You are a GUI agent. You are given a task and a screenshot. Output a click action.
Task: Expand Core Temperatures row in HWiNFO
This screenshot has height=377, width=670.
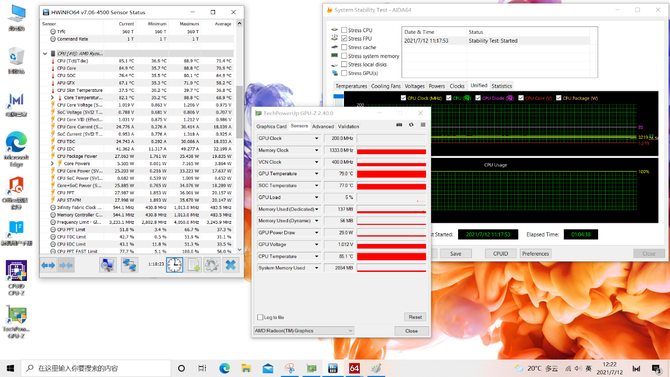tap(53, 97)
